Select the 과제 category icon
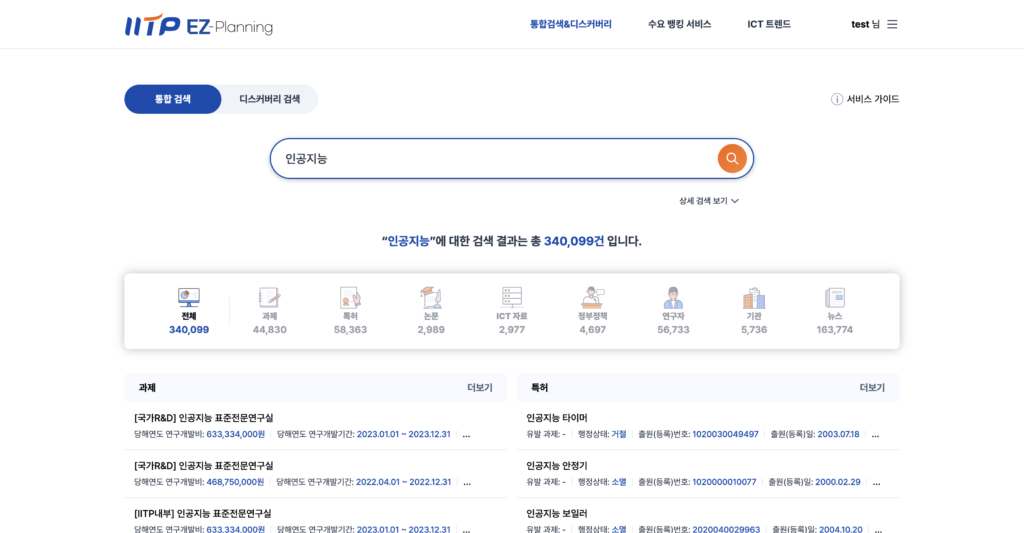This screenshot has width=1024, height=533. click(x=269, y=298)
